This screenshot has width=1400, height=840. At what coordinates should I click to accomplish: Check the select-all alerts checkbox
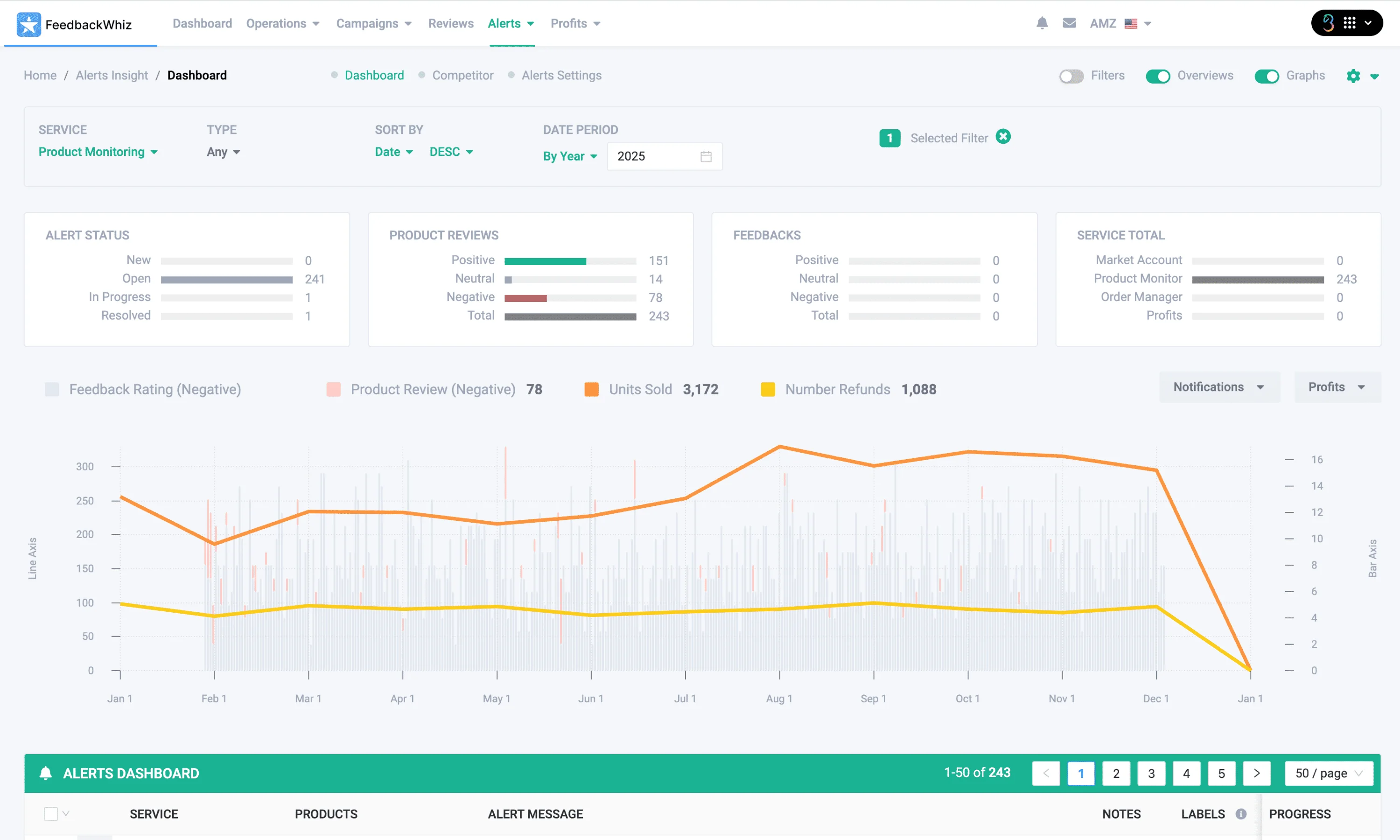pyautogui.click(x=51, y=813)
